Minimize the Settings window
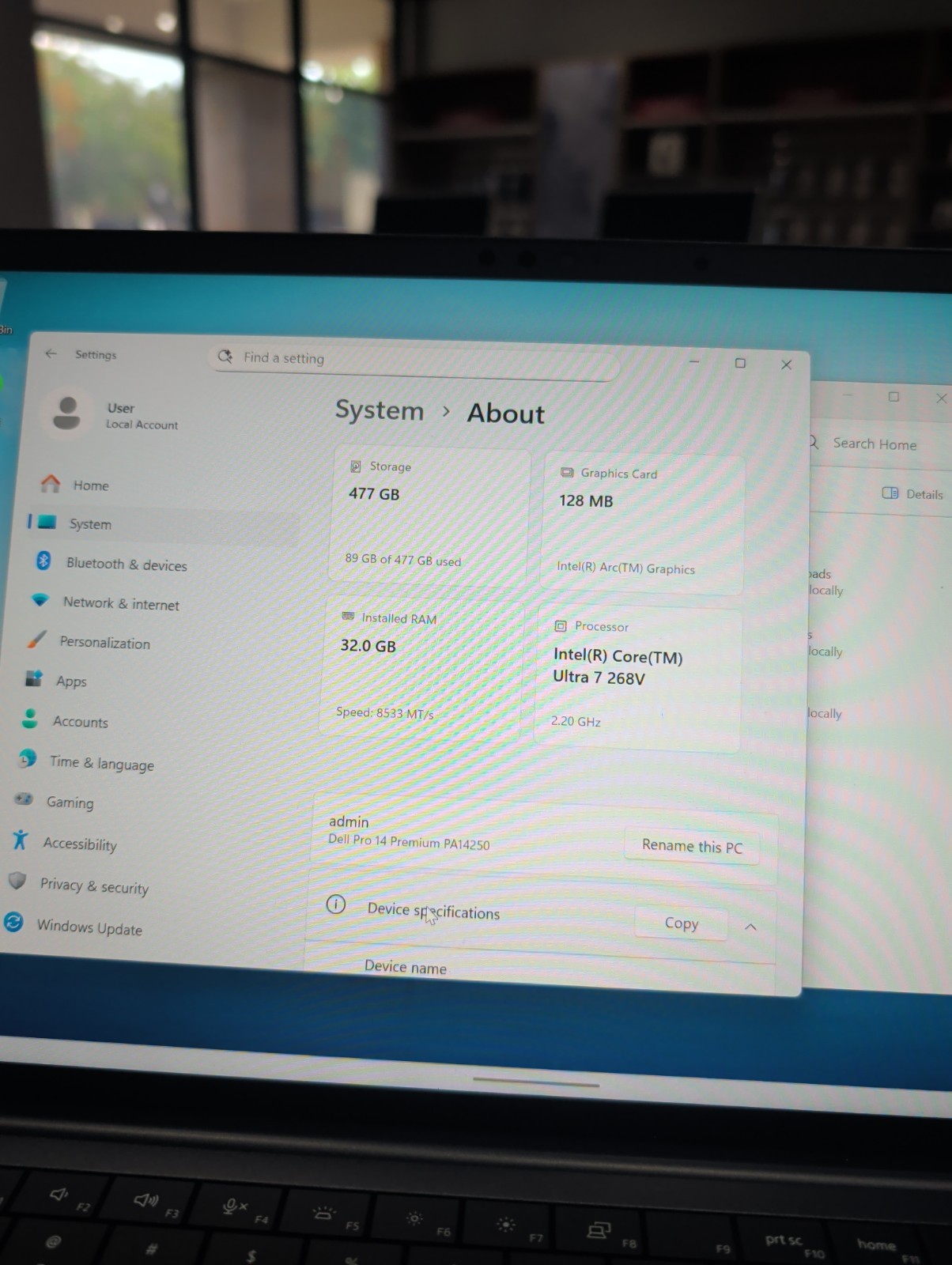 coord(694,361)
